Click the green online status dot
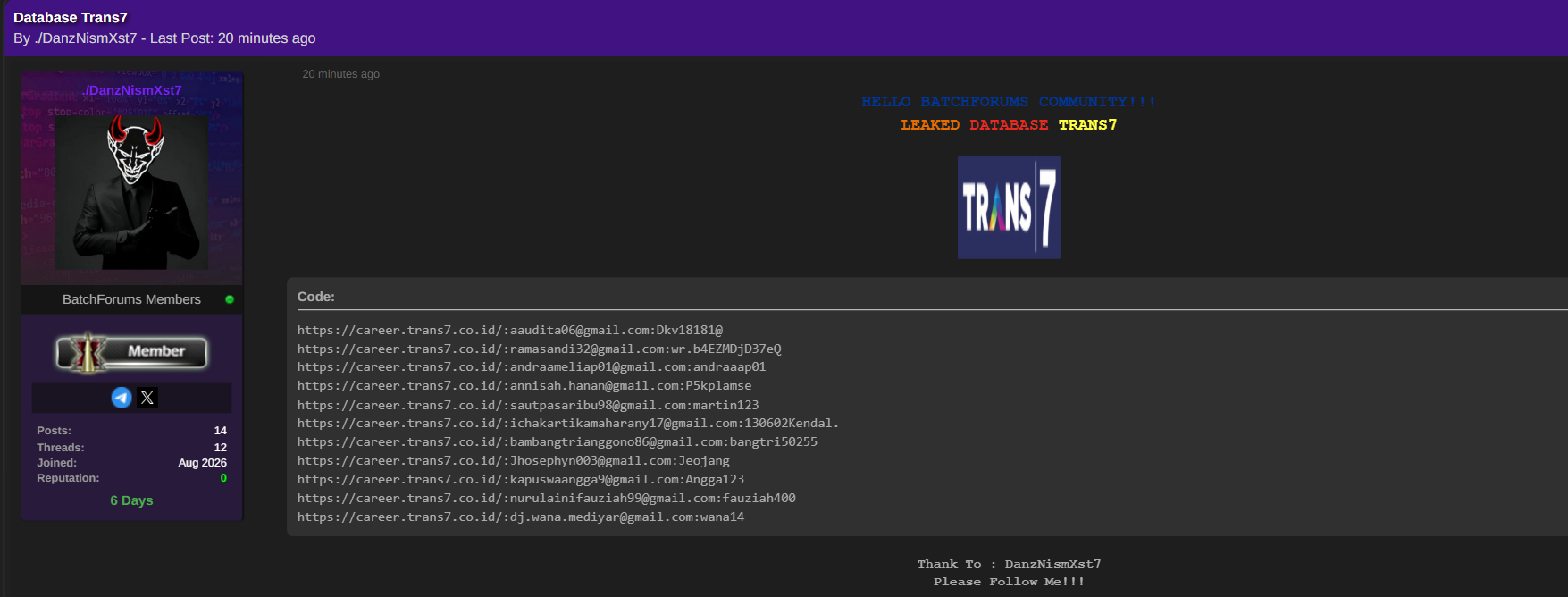Viewport: 1568px width, 597px height. point(230,299)
